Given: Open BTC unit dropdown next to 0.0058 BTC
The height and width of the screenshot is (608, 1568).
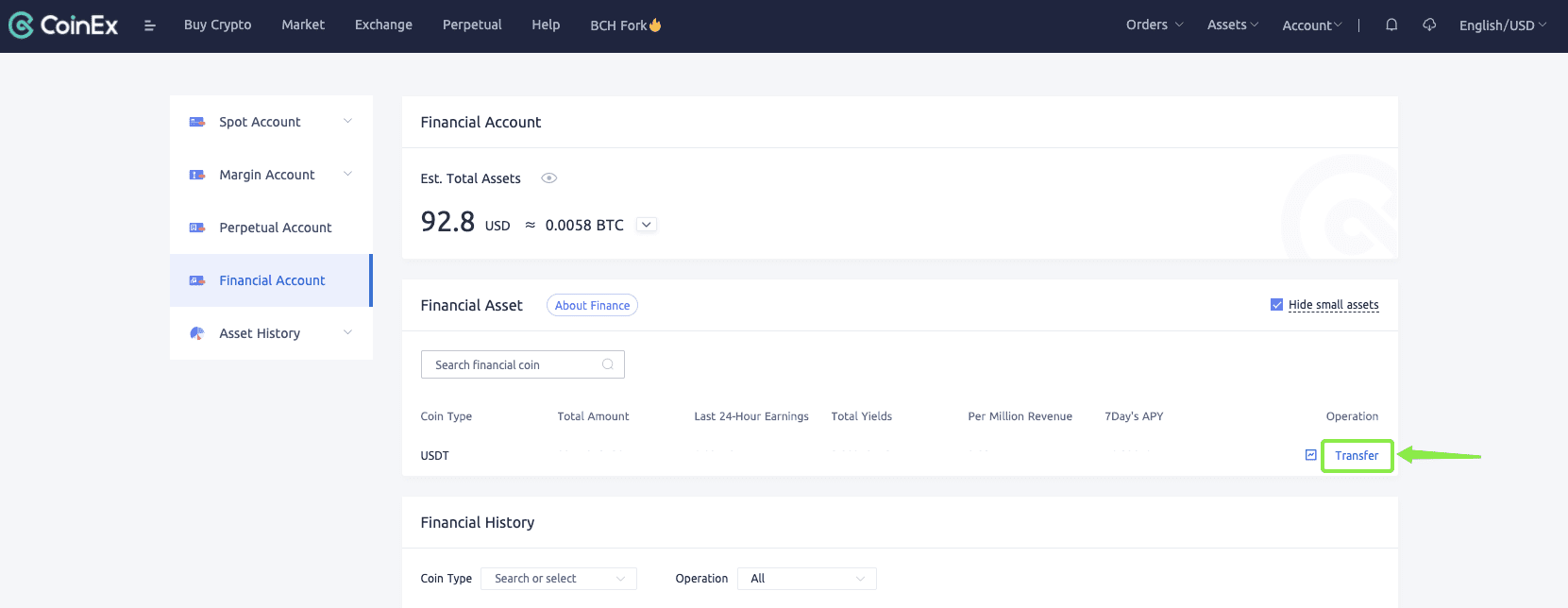Looking at the screenshot, I should 647,225.
